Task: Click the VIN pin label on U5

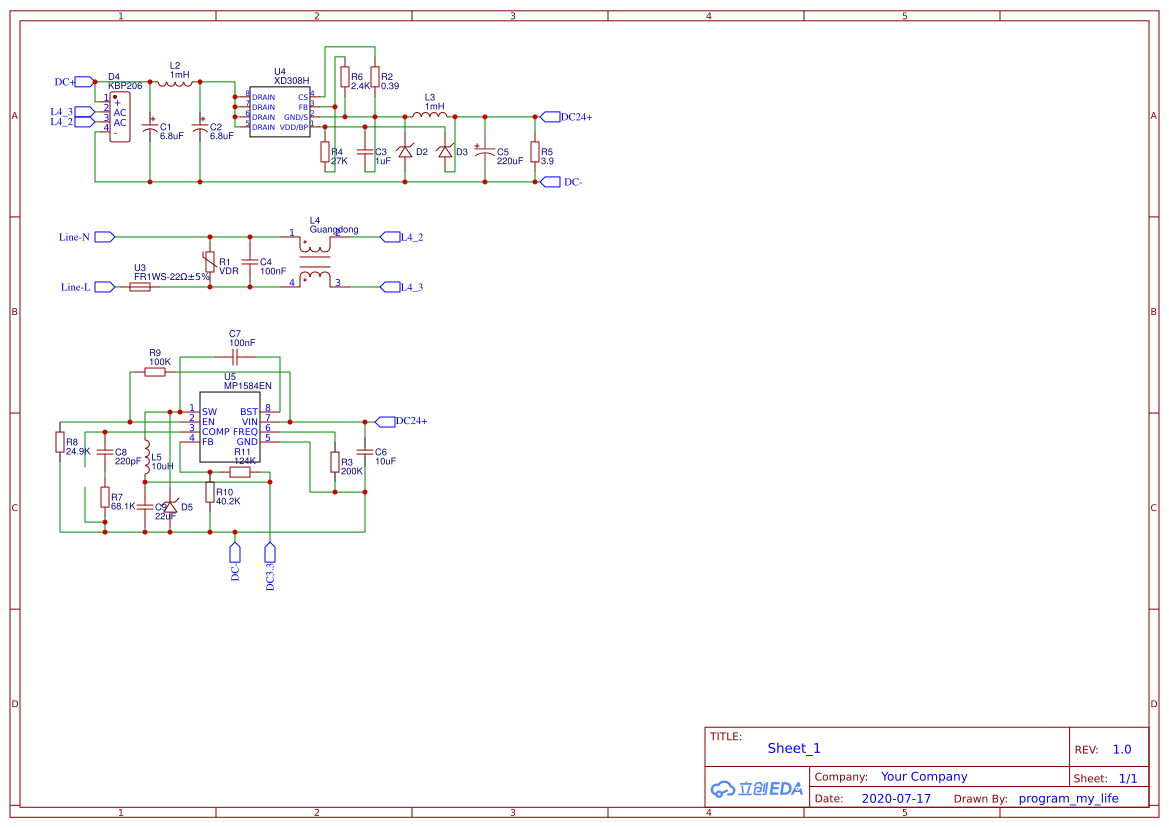Action: click(x=250, y=422)
